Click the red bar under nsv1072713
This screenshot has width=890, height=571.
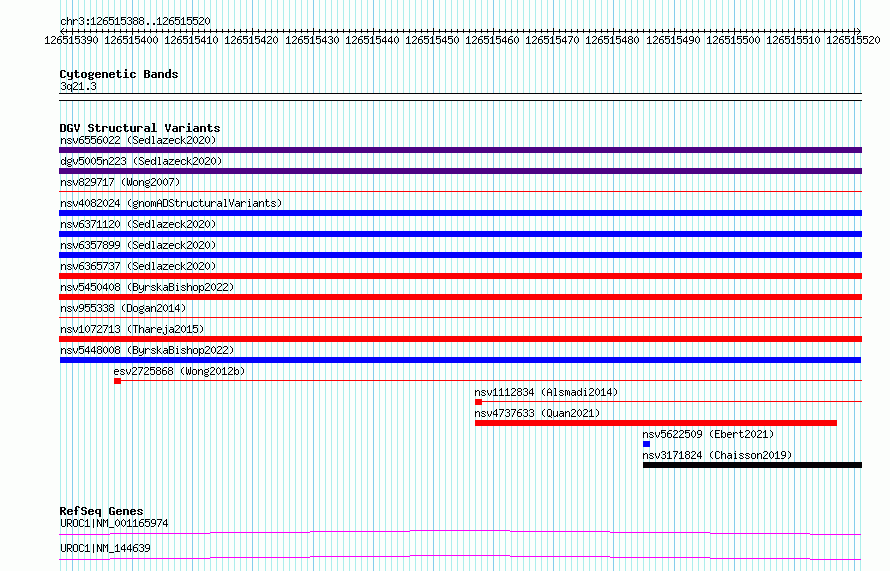[x=460, y=339]
